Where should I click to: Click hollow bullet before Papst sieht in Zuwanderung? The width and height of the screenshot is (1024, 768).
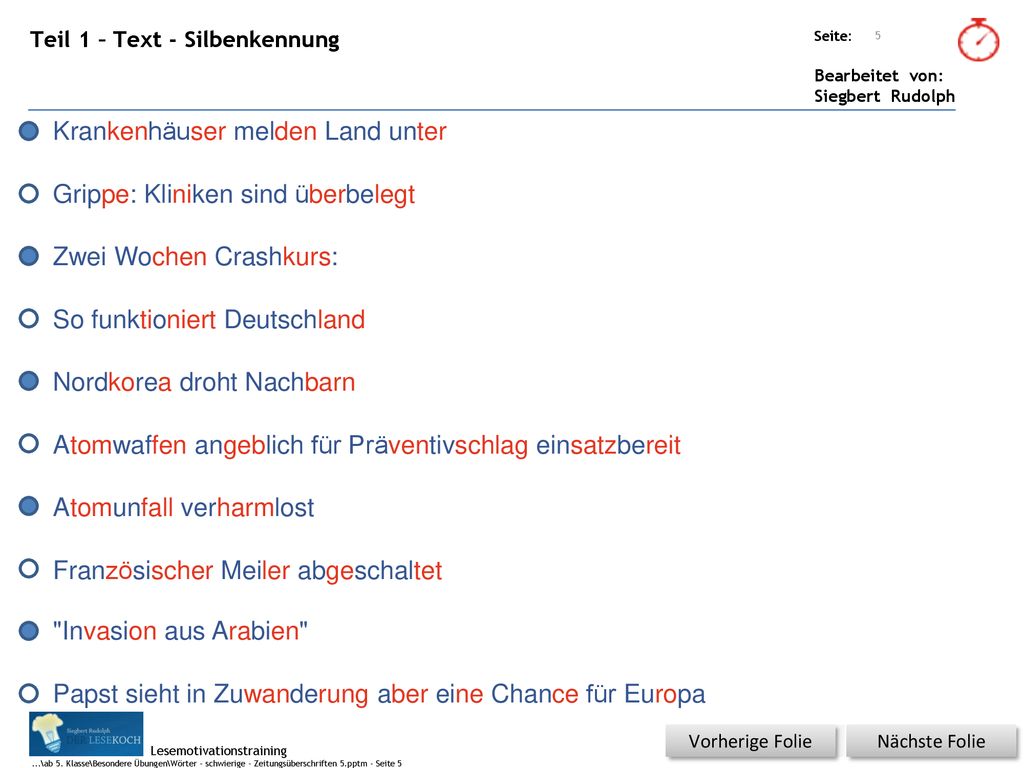click(29, 693)
